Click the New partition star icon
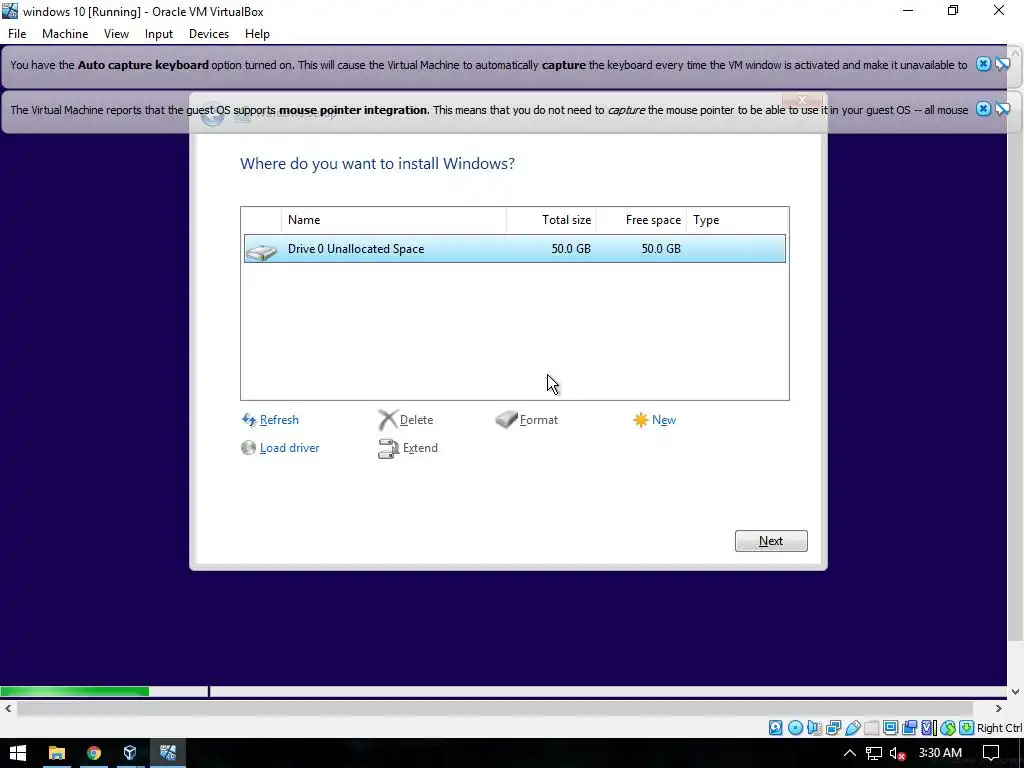The width and height of the screenshot is (1024, 768). coord(641,420)
